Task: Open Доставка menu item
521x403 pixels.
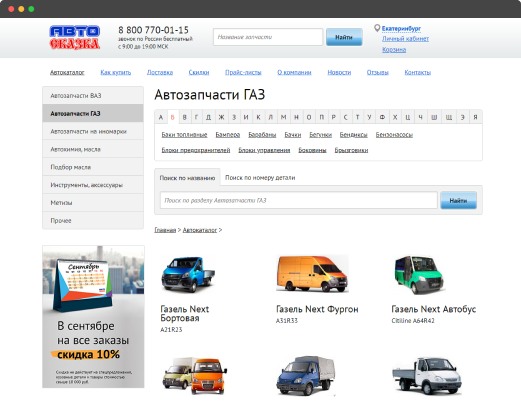Action: point(160,72)
